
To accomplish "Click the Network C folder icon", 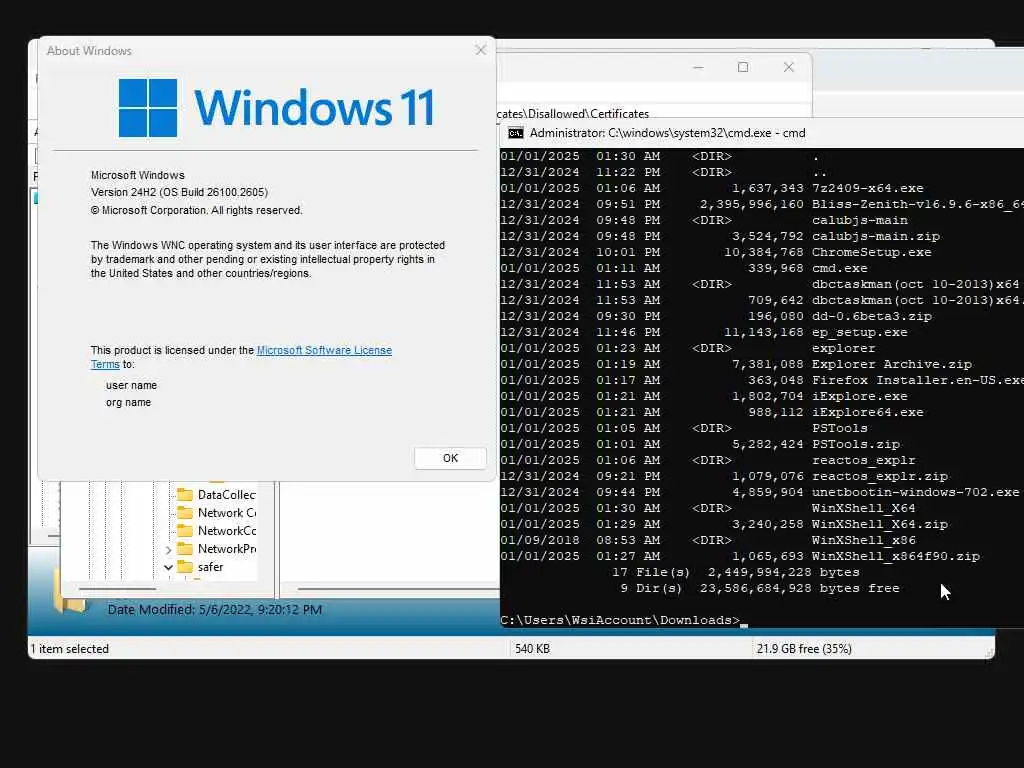I will pyautogui.click(x=185, y=513).
